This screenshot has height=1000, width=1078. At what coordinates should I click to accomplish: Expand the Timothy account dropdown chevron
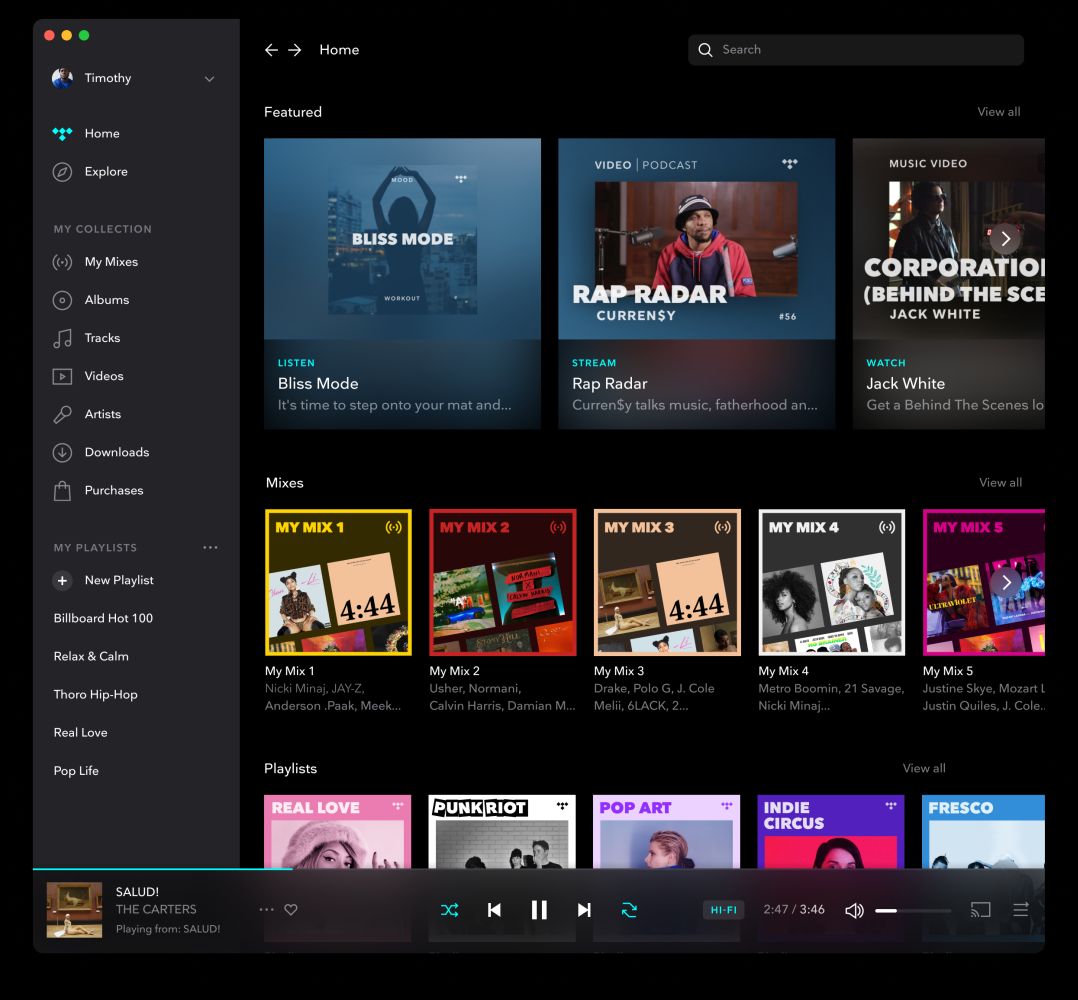(x=210, y=79)
